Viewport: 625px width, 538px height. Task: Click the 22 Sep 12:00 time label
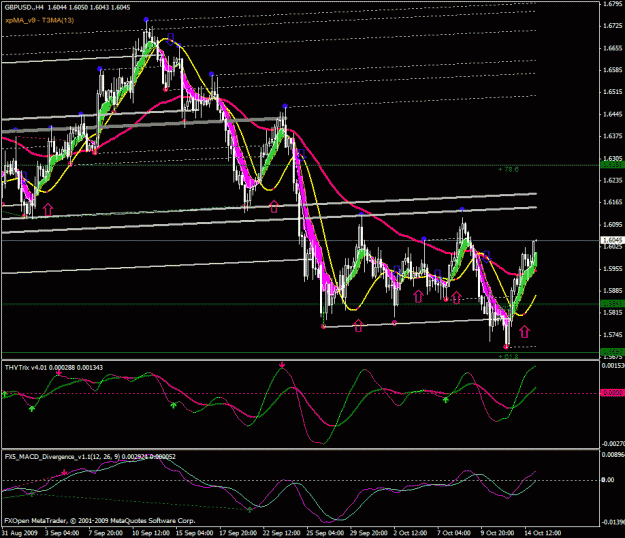click(281, 533)
